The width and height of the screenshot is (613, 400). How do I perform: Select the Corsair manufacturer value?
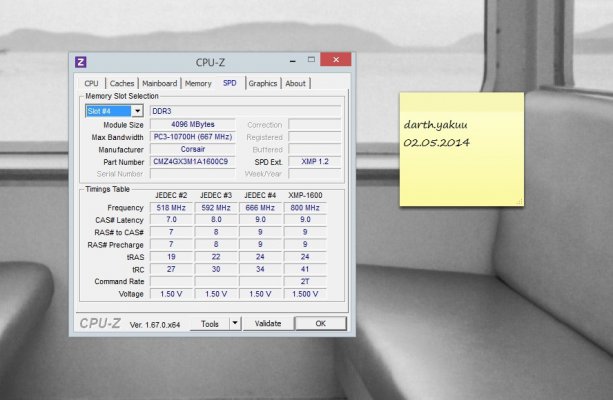[x=193, y=149]
